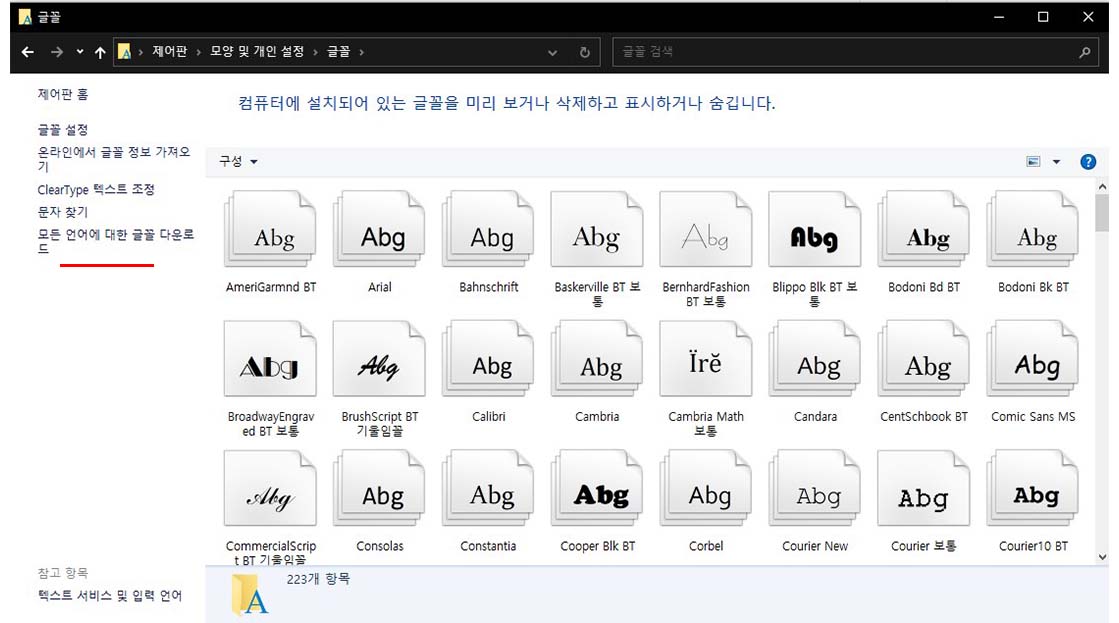Open the AmeriGarmnd BT font icon
The width and height of the screenshot is (1119, 623).
pyautogui.click(x=270, y=230)
